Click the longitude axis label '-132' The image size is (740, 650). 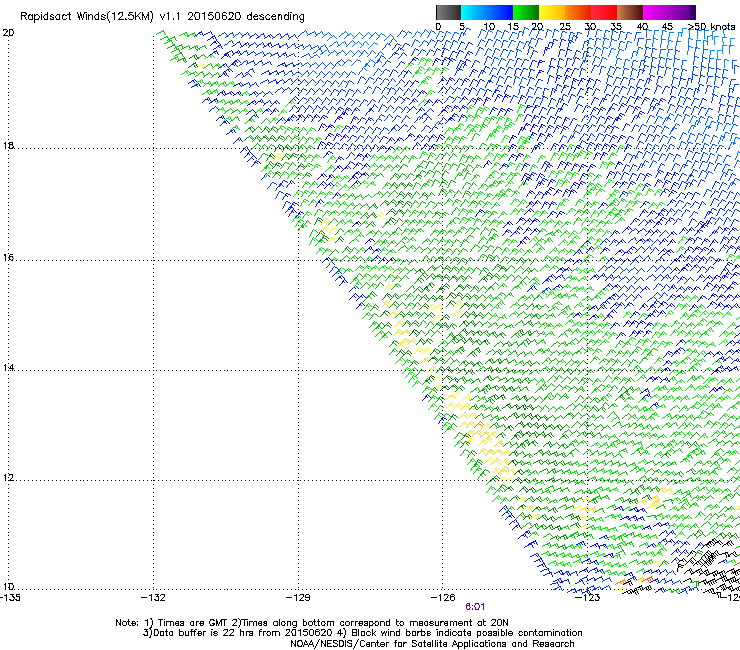[154, 598]
